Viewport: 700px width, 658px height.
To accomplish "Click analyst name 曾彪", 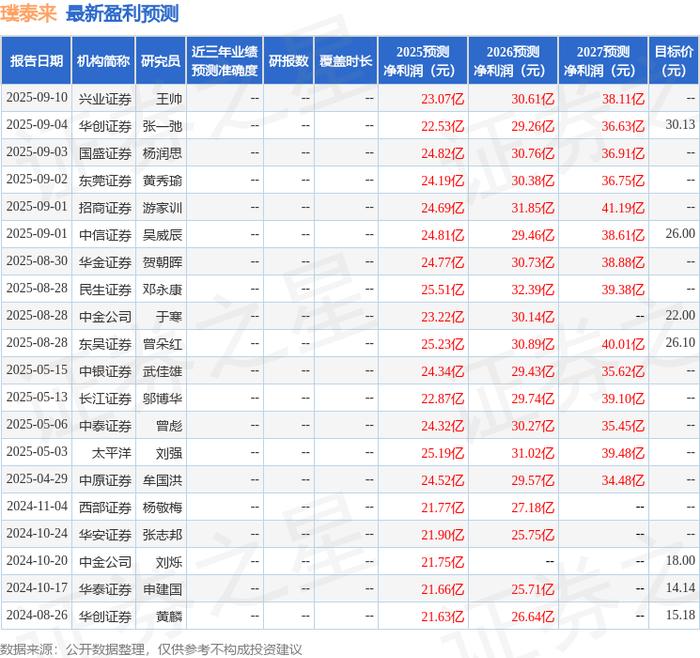I will [x=169, y=425].
